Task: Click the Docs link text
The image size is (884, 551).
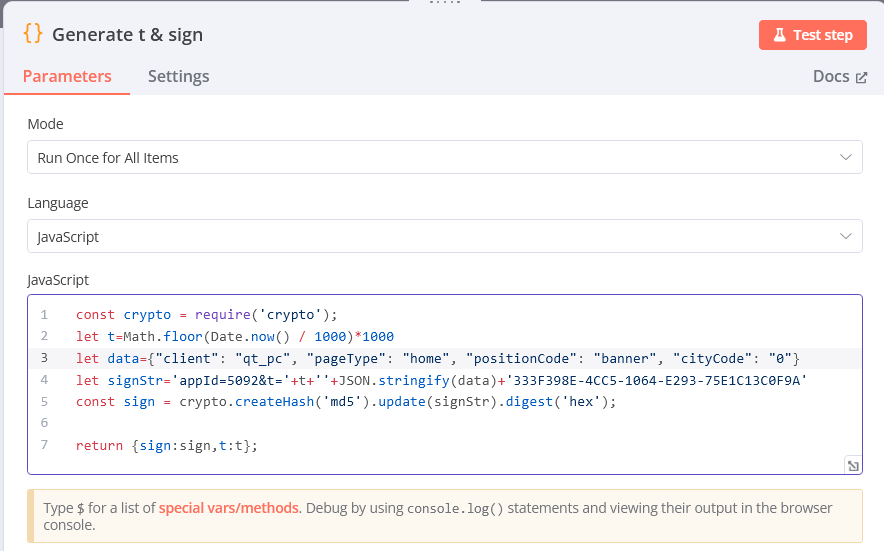Action: coord(830,76)
